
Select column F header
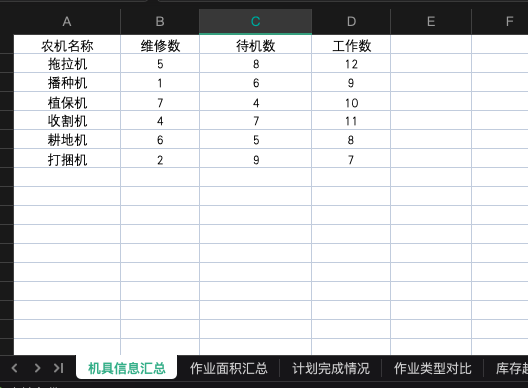pyautogui.click(x=500, y=22)
